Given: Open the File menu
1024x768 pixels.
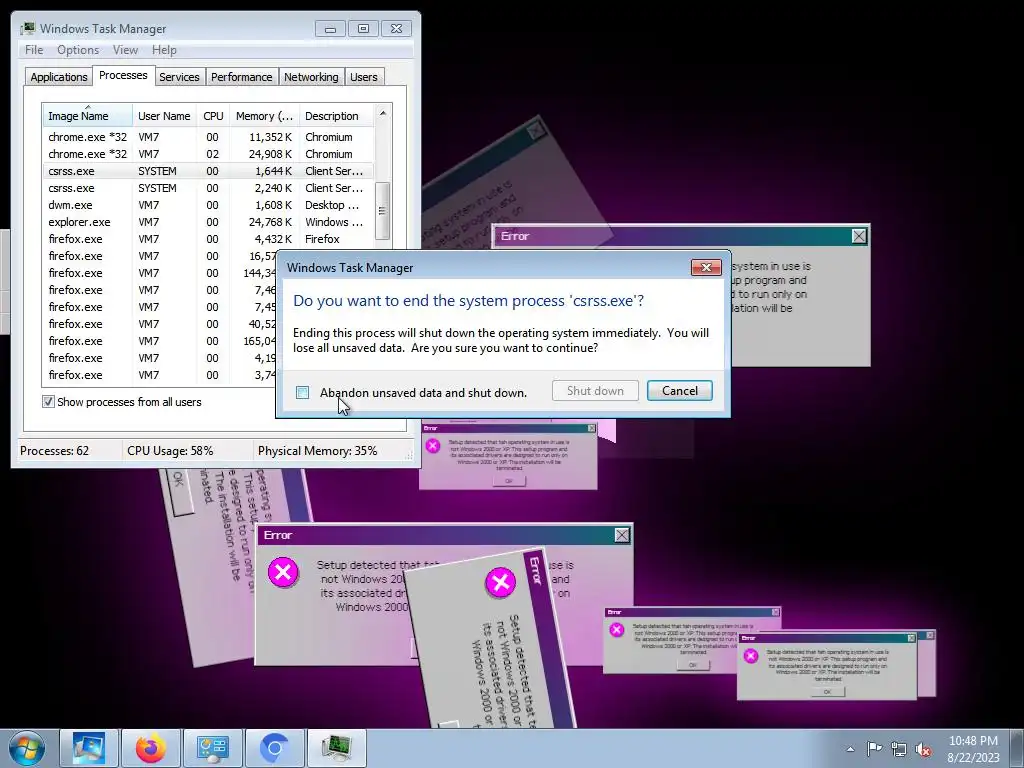Looking at the screenshot, I should point(34,50).
